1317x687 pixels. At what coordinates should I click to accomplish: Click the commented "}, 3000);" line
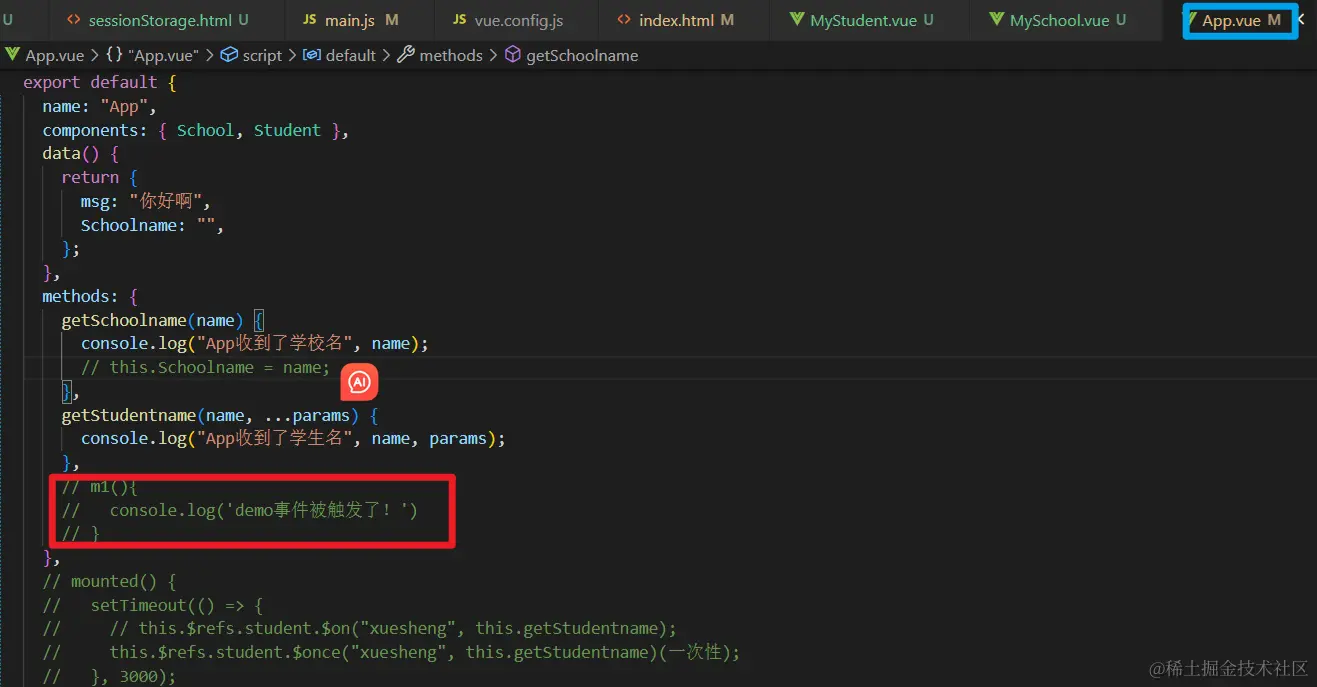point(109,676)
